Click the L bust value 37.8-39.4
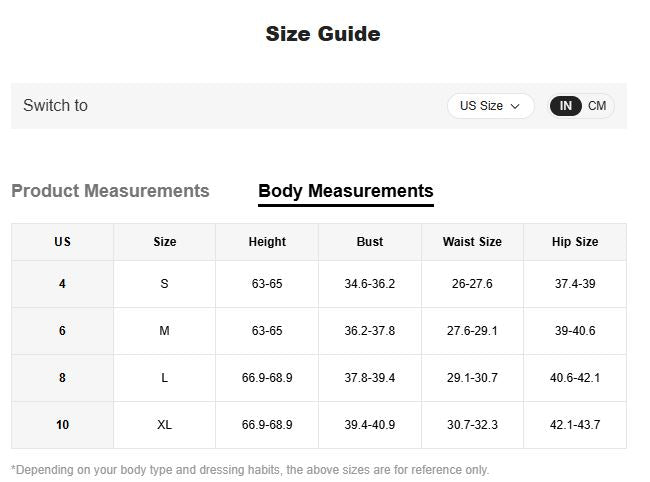Screen dimensions: 650x482 (370, 378)
